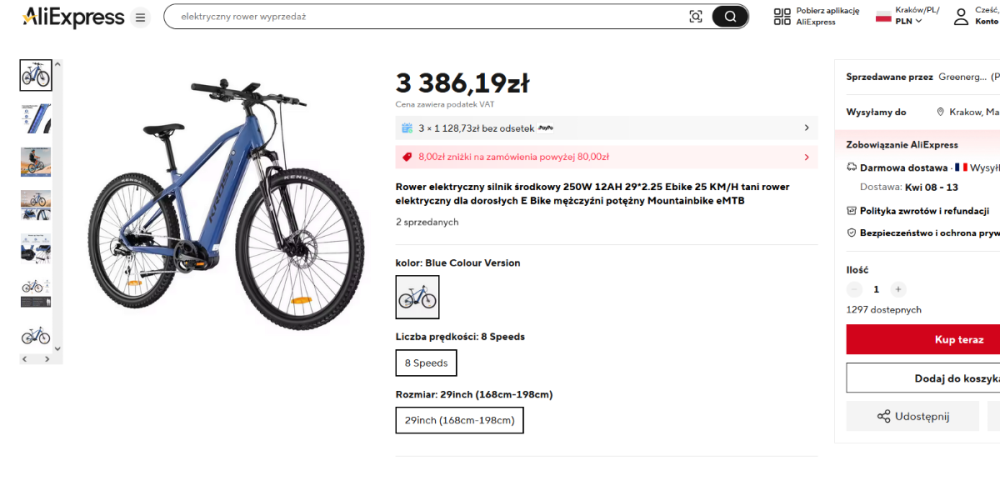
Task: Click the Udostępnij share button
Action: [x=912, y=416]
